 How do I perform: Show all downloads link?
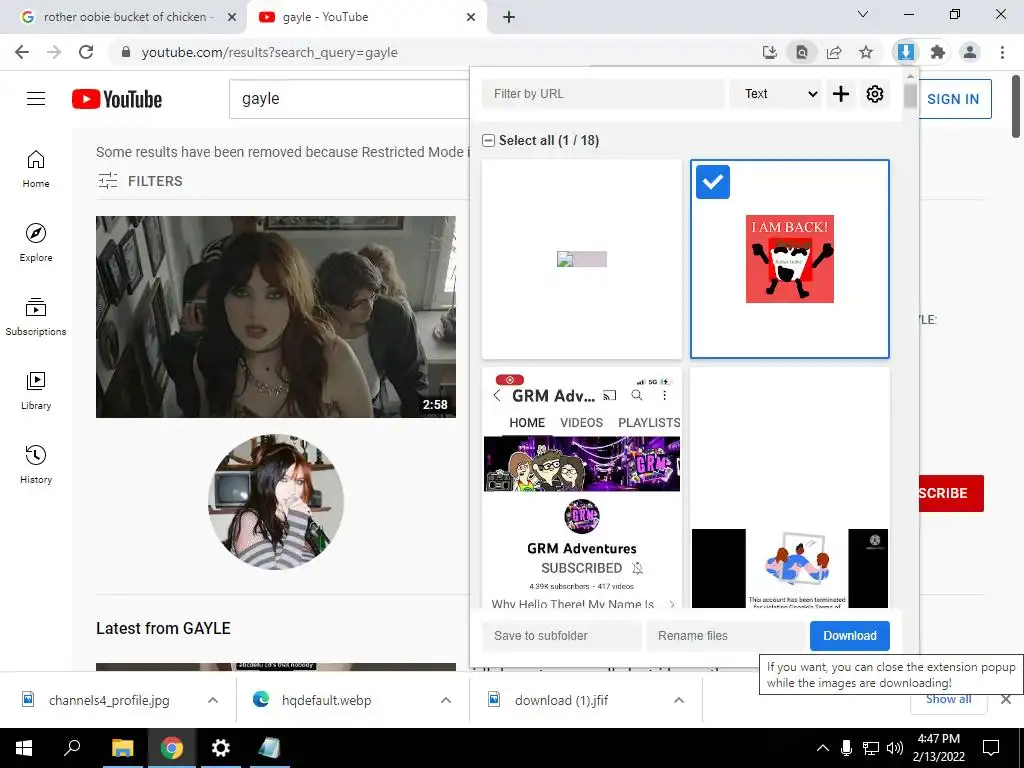pyautogui.click(x=948, y=699)
